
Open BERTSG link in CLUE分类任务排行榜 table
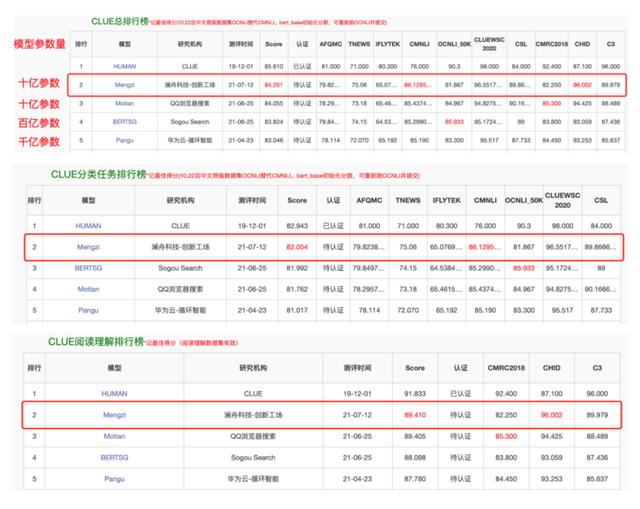pos(88,268)
